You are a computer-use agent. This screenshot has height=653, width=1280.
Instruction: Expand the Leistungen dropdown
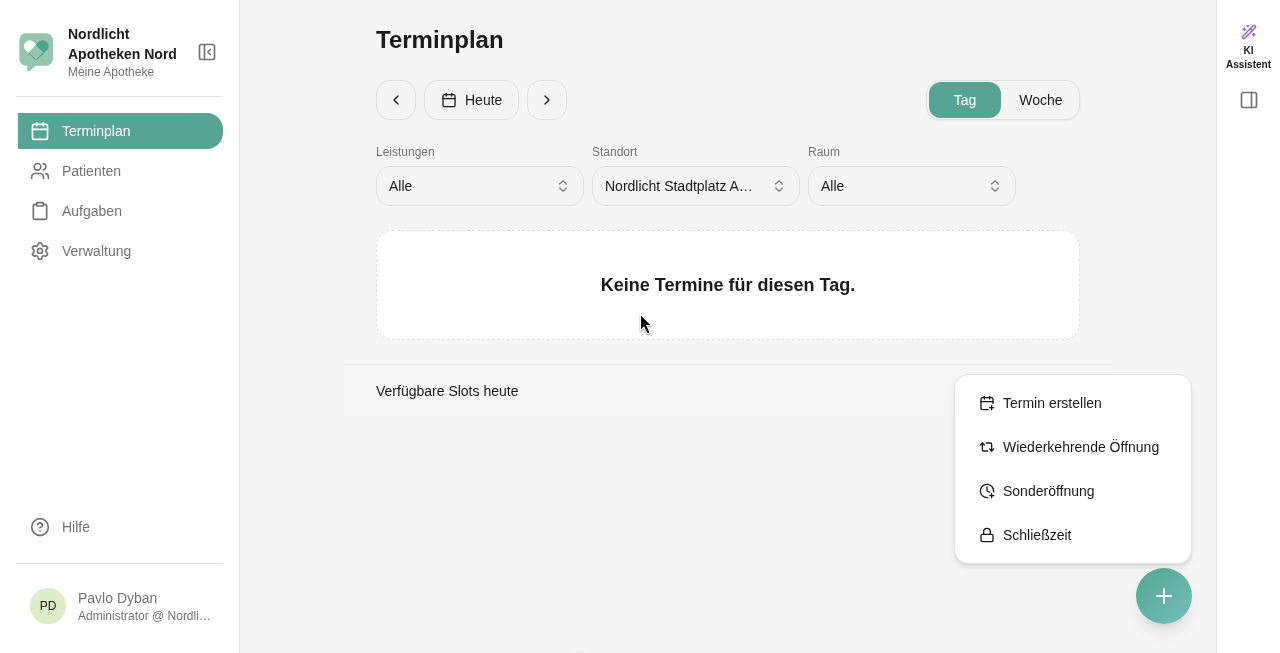coord(480,186)
